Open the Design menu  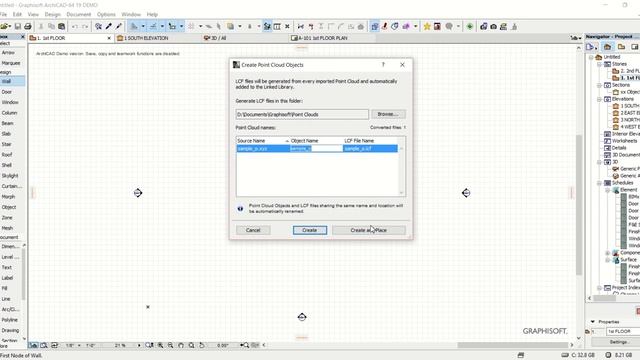coord(52,14)
